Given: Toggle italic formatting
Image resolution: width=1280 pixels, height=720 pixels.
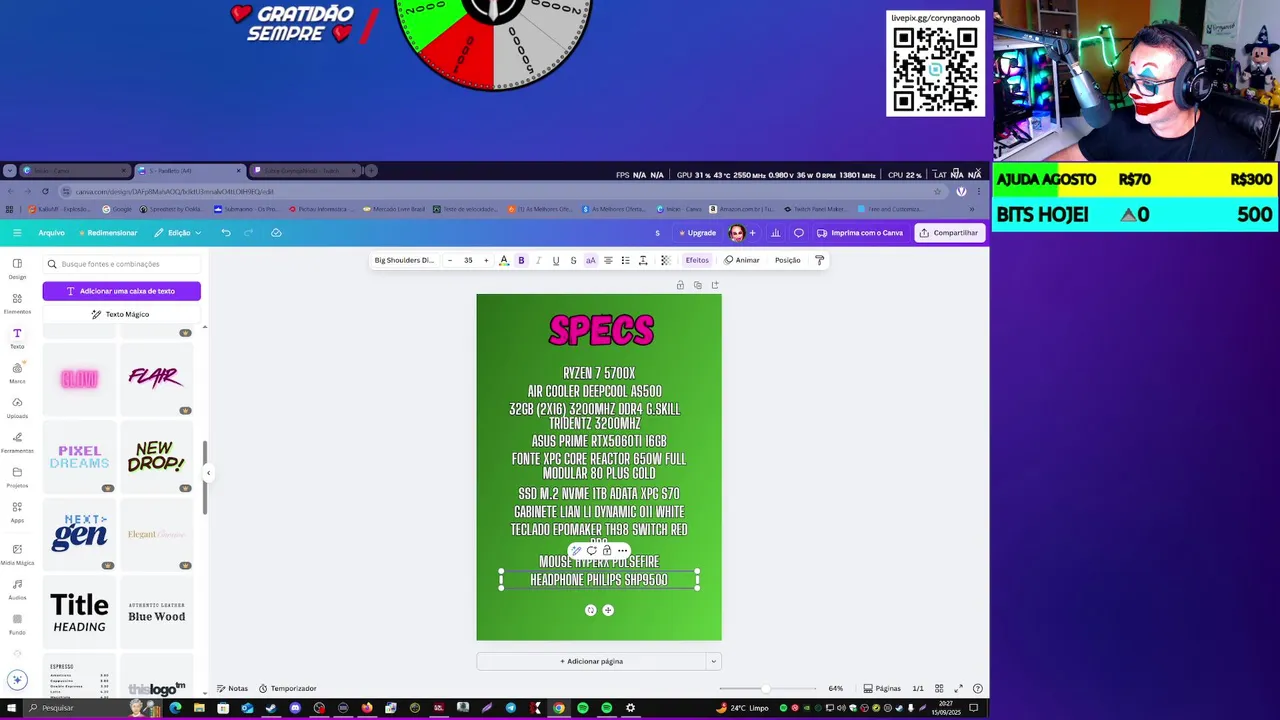Looking at the screenshot, I should pos(538,260).
